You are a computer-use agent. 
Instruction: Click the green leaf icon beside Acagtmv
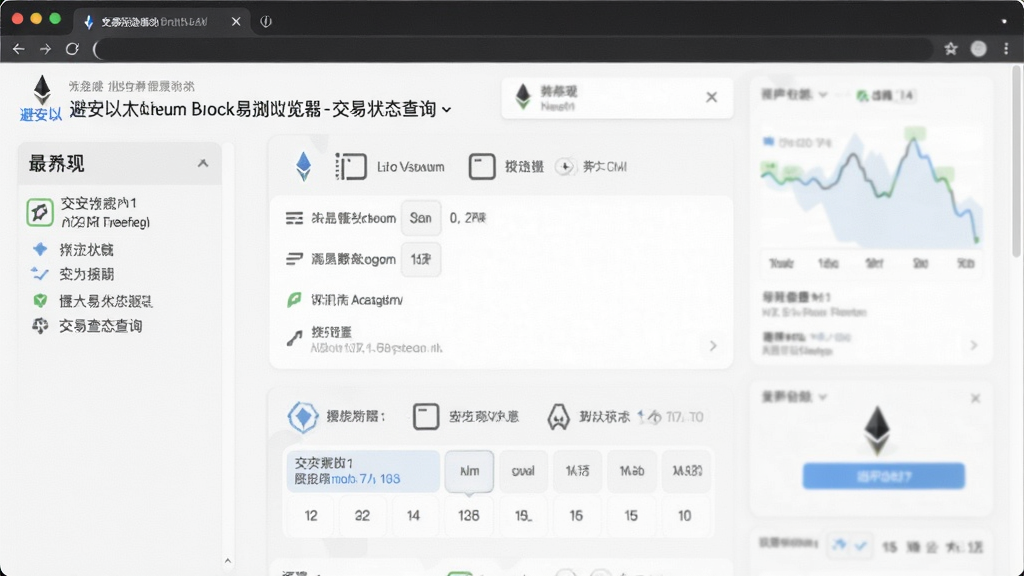pyautogui.click(x=294, y=300)
